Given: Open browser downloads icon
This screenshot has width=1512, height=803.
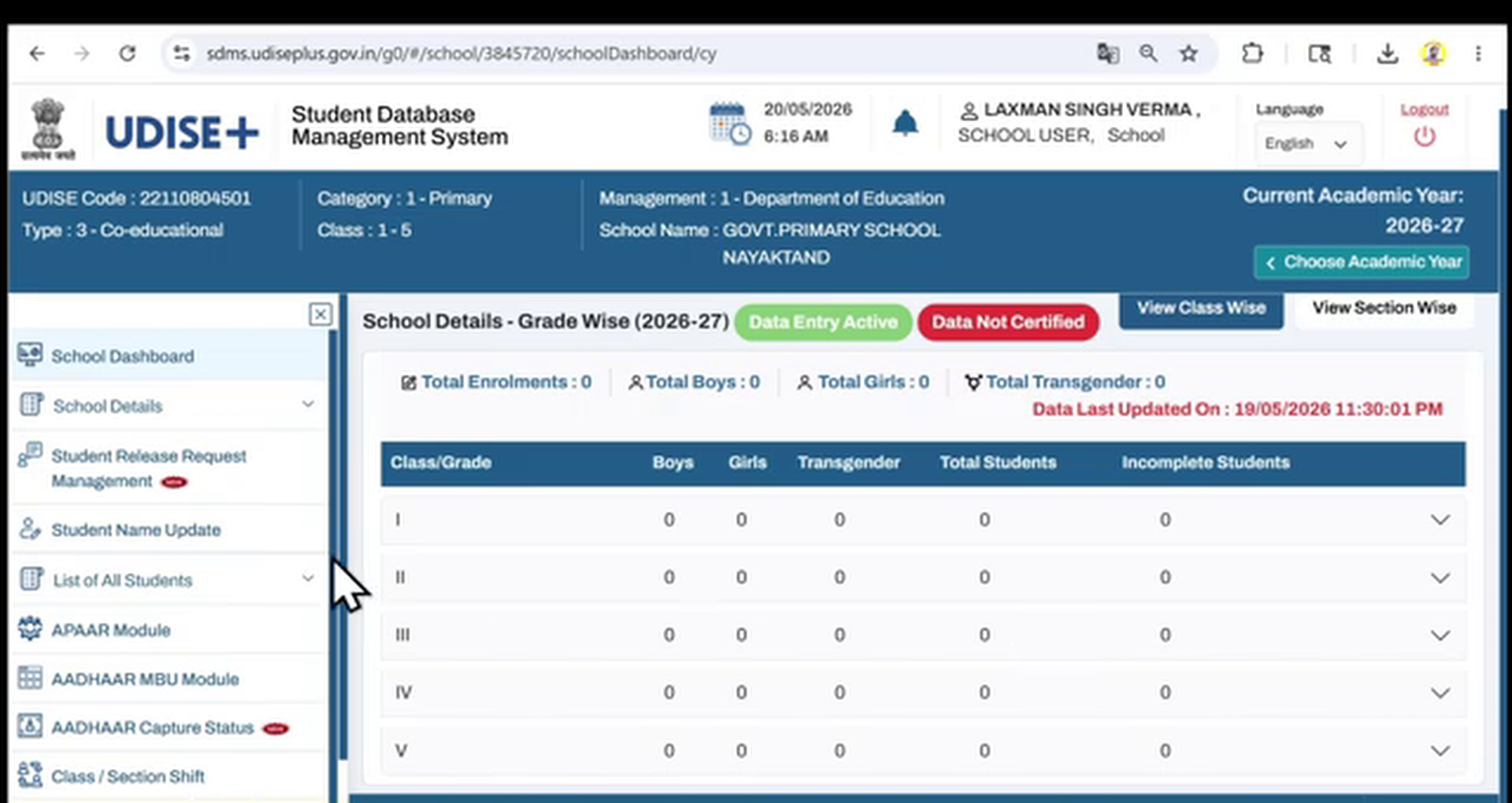Looking at the screenshot, I should tap(1387, 54).
